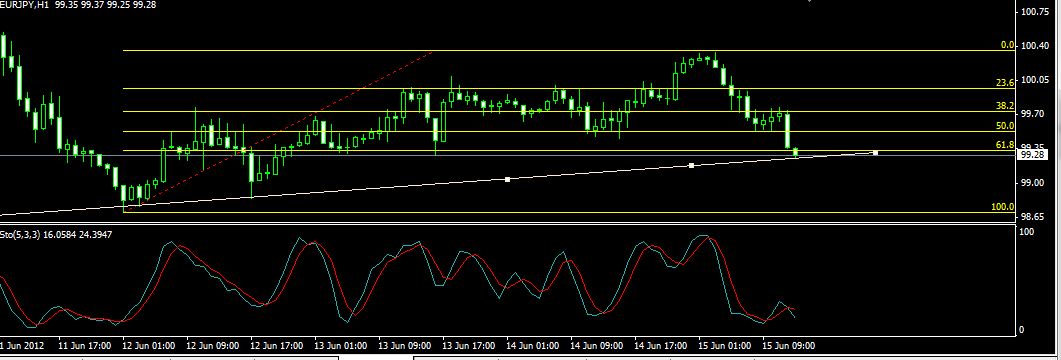This screenshot has height=360, width=1061.
Task: Select the red dashed Fibonacci base line
Action: coord(277,129)
